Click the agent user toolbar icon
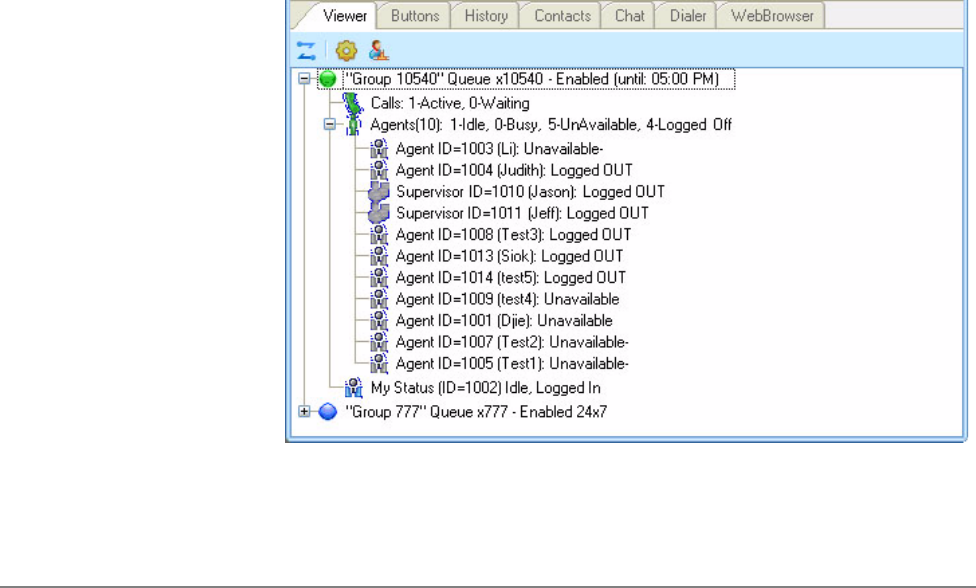Screen dimensions: 976x588 tap(378, 50)
